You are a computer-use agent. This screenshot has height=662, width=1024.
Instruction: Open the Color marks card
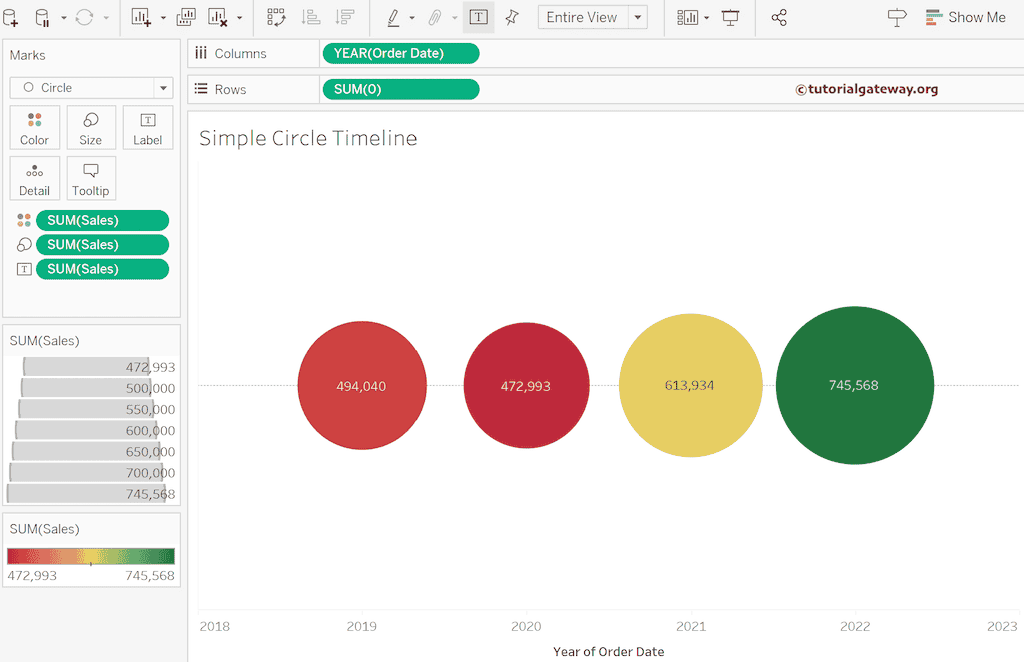click(x=35, y=128)
